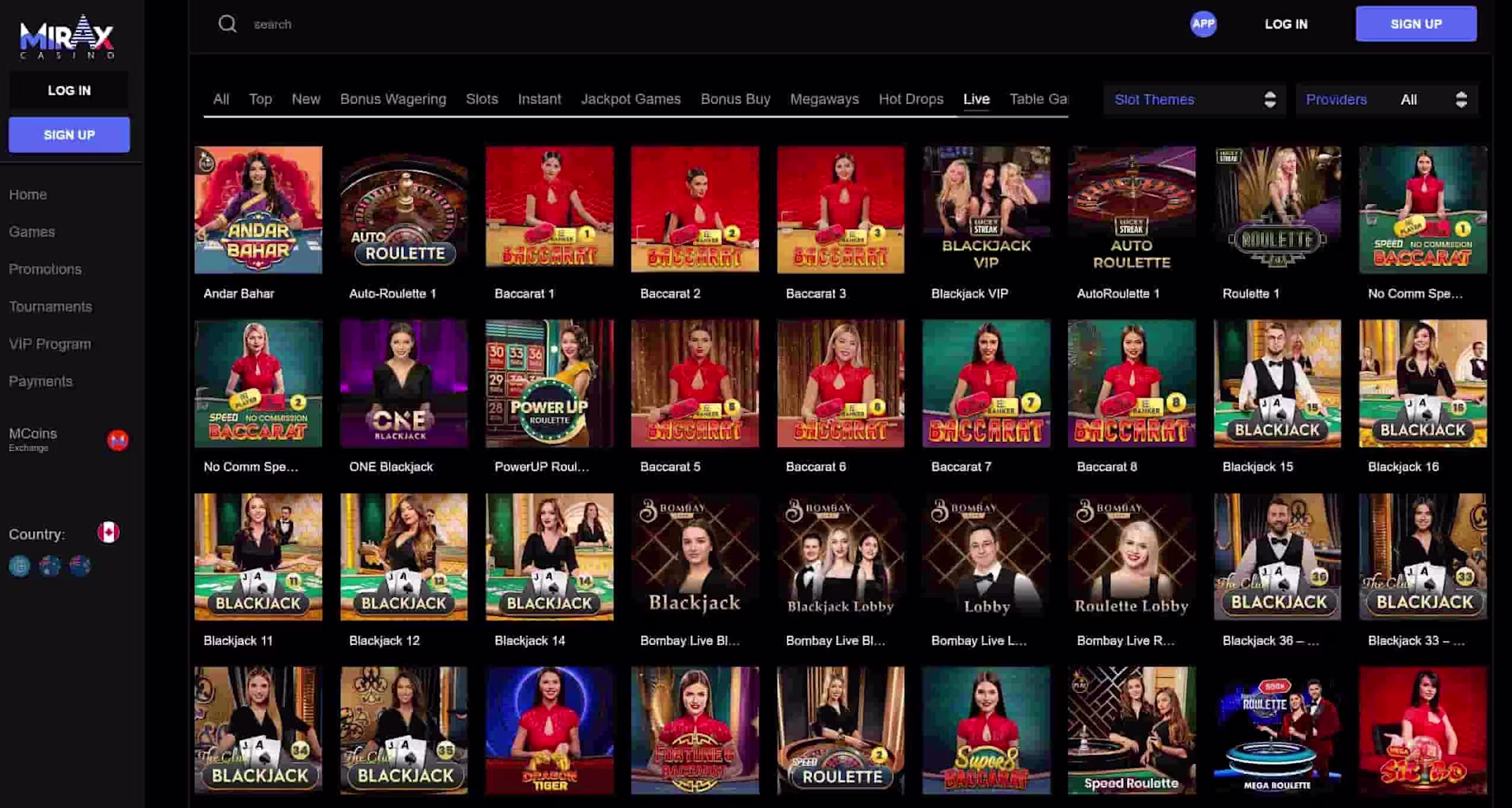Open the Bonus Buy tab
This screenshot has width=1512, height=808.
[736, 99]
